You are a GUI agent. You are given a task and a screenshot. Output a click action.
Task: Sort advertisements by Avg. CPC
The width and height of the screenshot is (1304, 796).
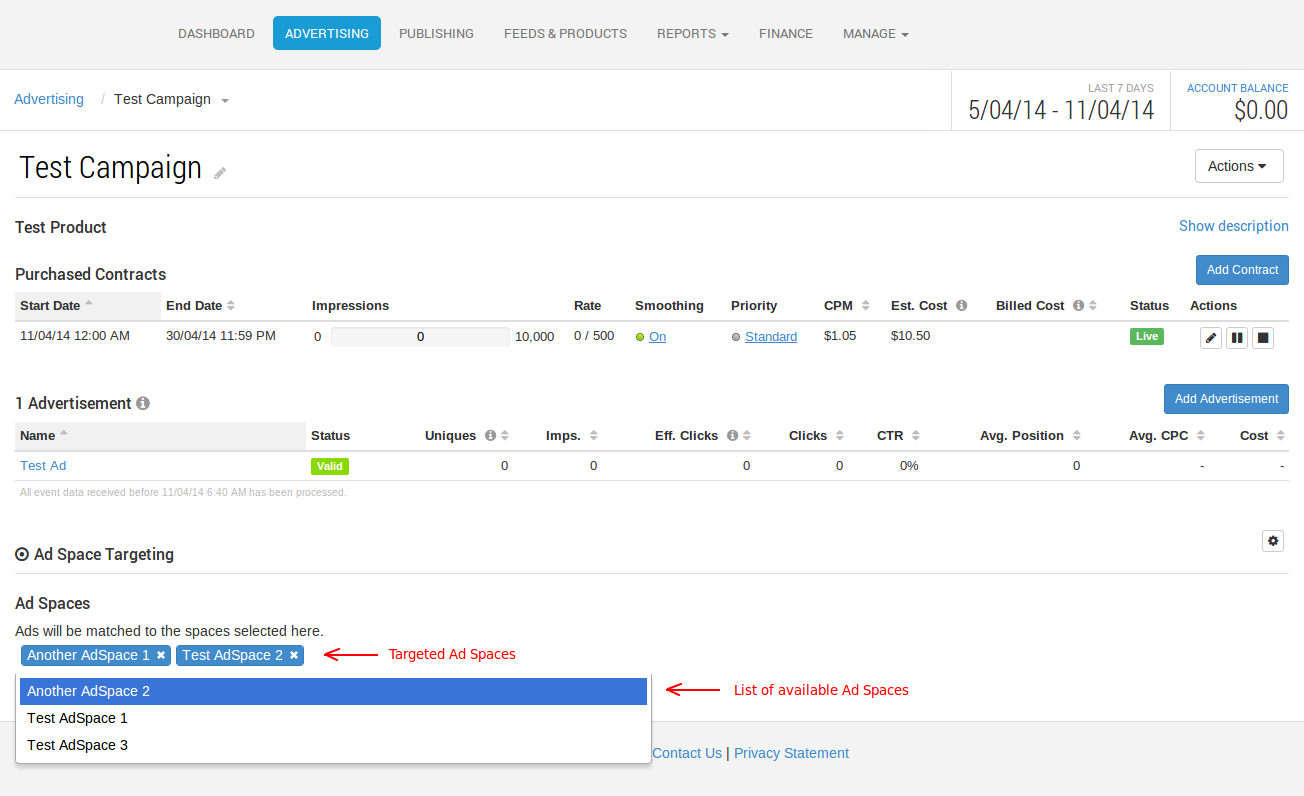point(1168,436)
